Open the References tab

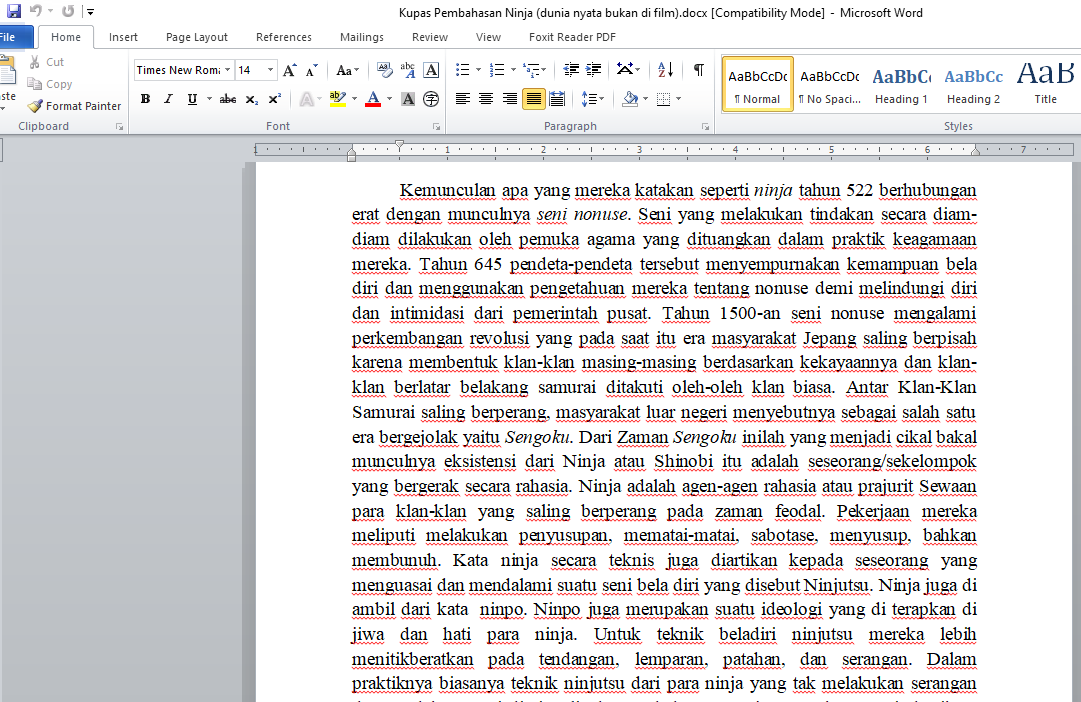tap(284, 37)
